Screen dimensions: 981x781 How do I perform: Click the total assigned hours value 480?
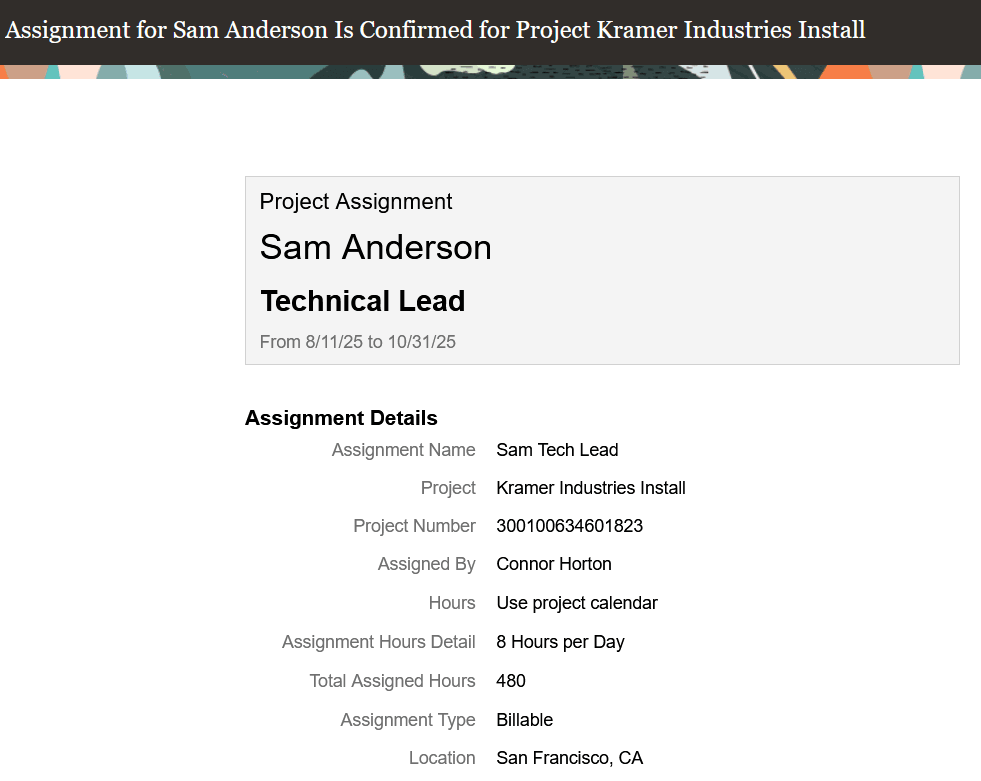click(x=511, y=681)
